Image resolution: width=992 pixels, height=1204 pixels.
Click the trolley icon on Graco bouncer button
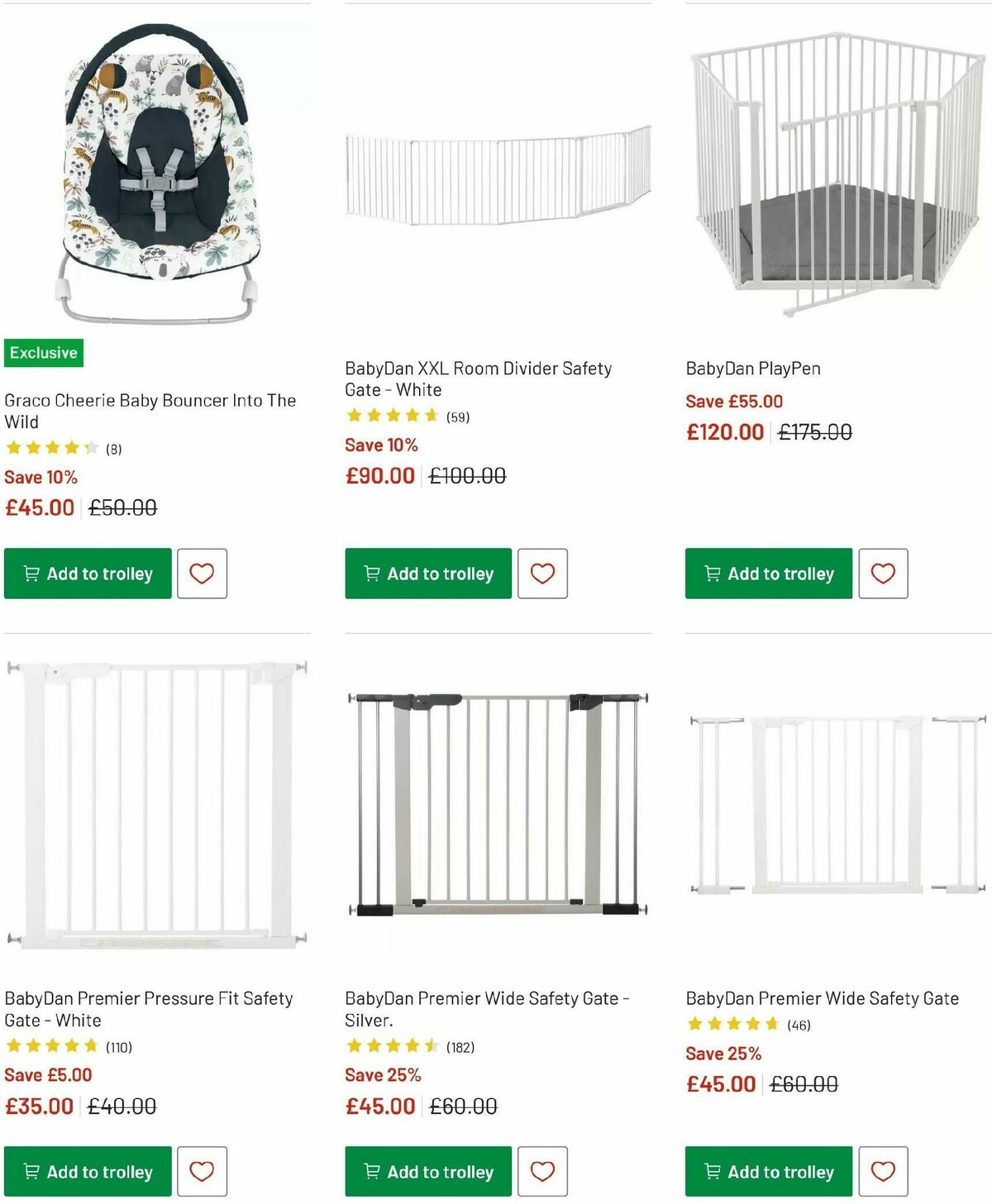(32, 573)
